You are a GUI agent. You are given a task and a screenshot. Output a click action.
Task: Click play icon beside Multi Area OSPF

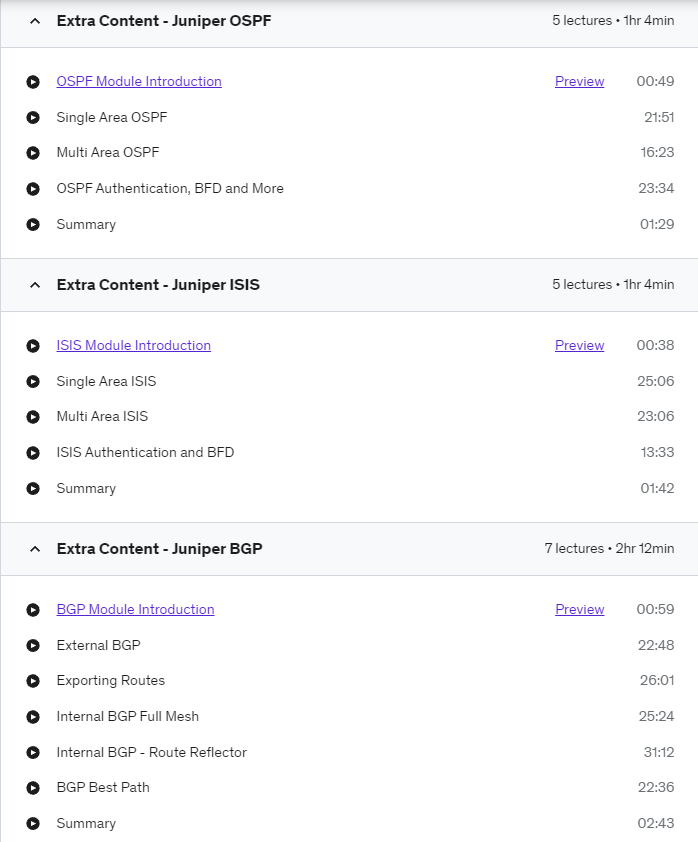33,153
